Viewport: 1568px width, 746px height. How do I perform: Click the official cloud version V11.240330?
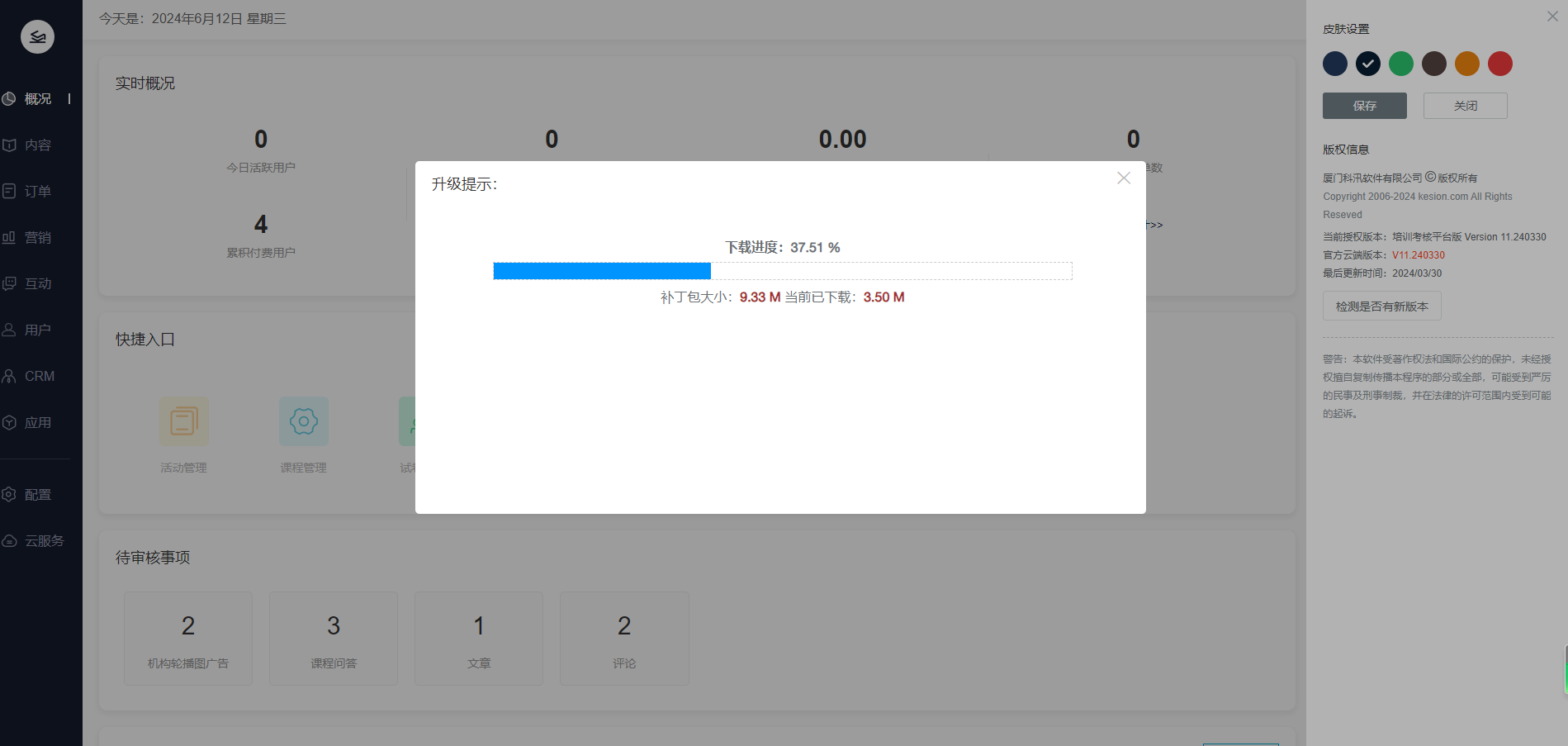[x=1419, y=255]
